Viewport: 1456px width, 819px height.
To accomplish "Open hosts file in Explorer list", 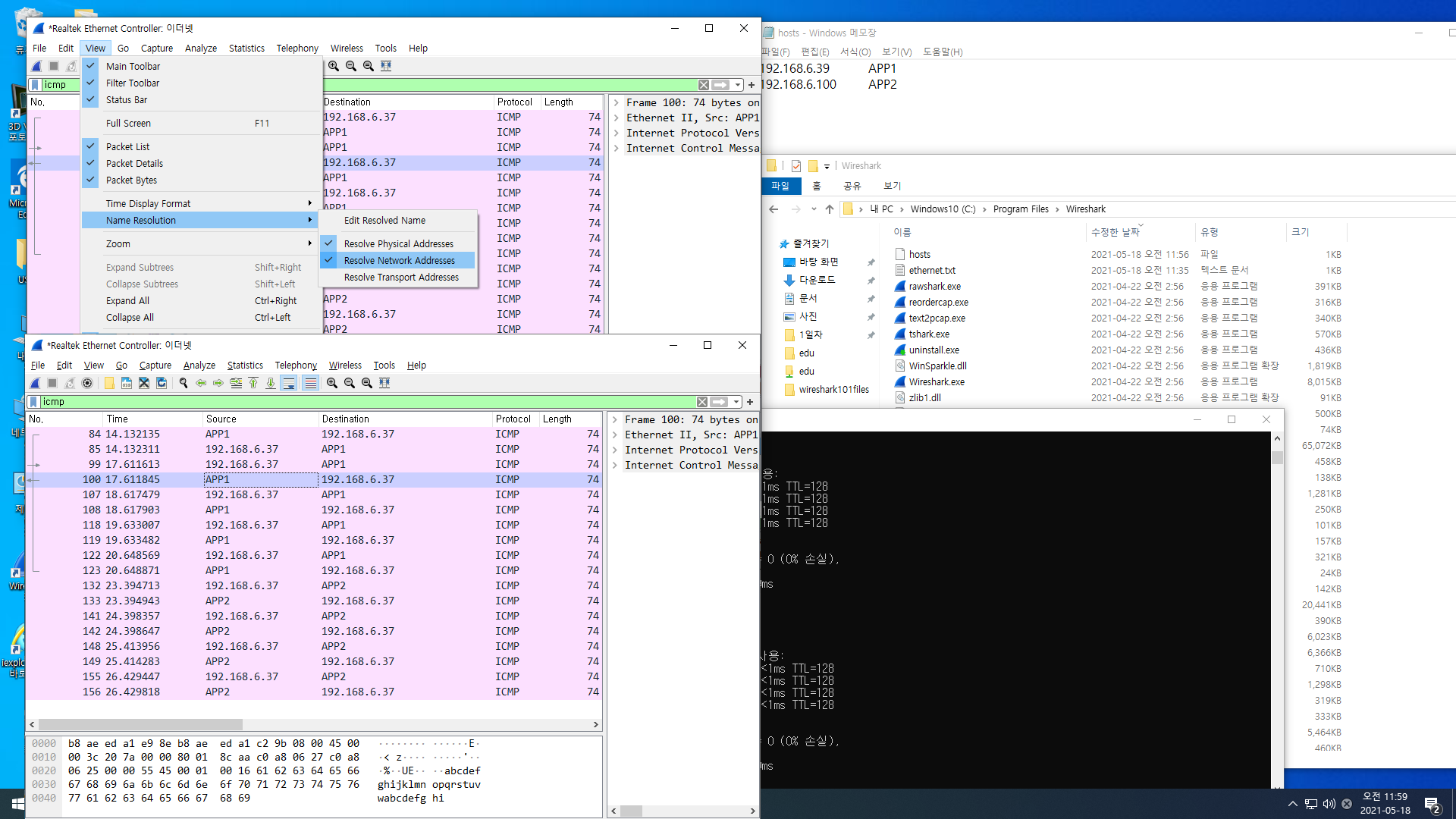I will pyautogui.click(x=919, y=254).
